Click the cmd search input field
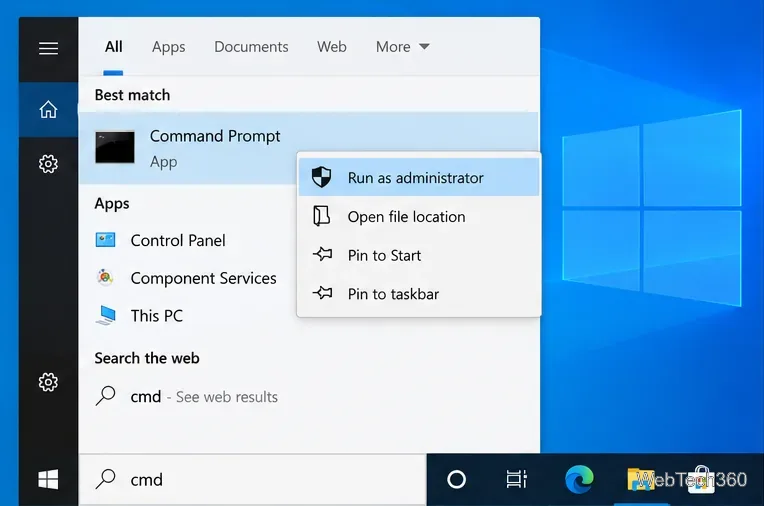764x506 pixels. click(x=252, y=480)
